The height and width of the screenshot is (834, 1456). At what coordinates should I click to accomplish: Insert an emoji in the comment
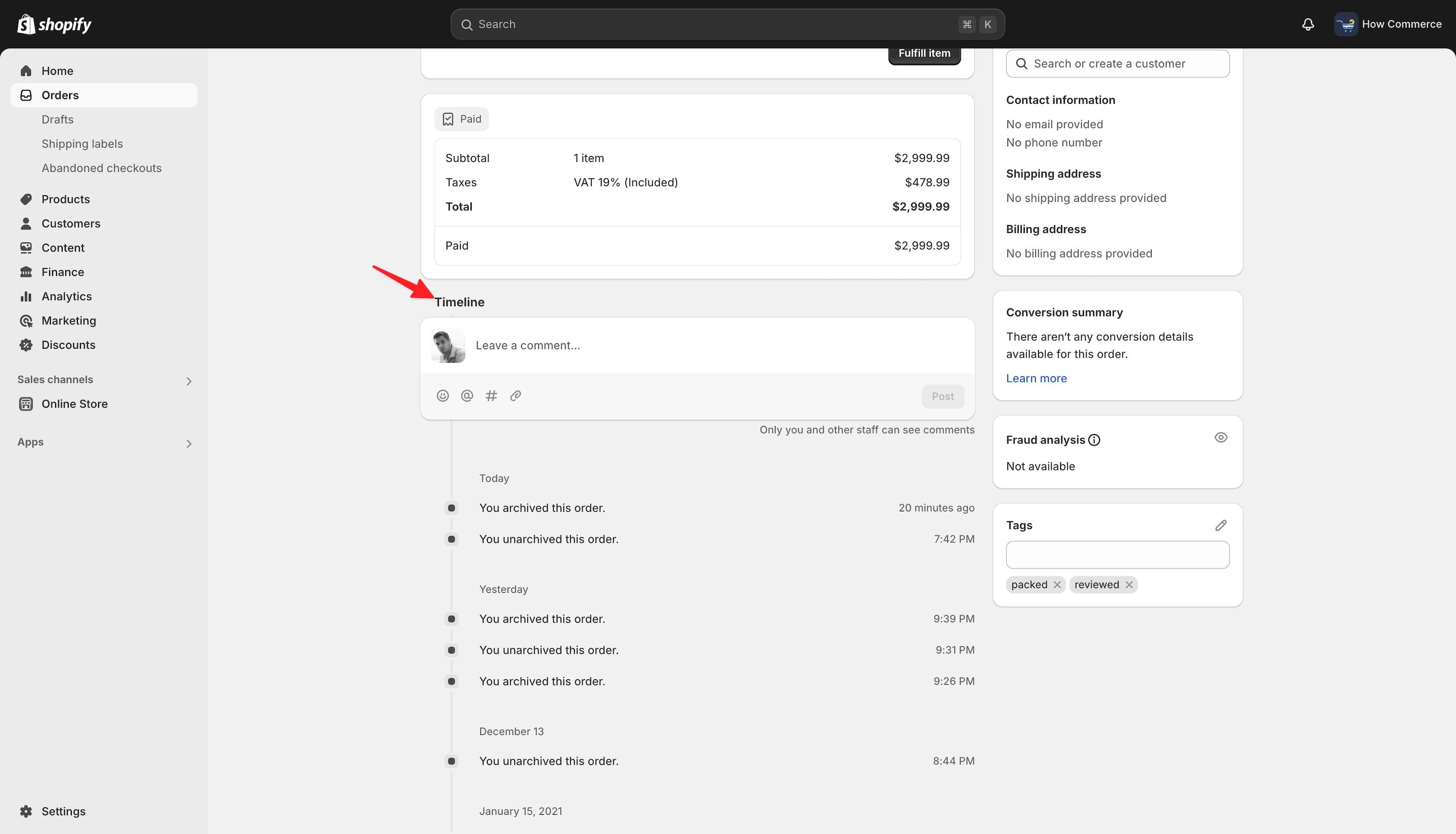click(x=442, y=396)
